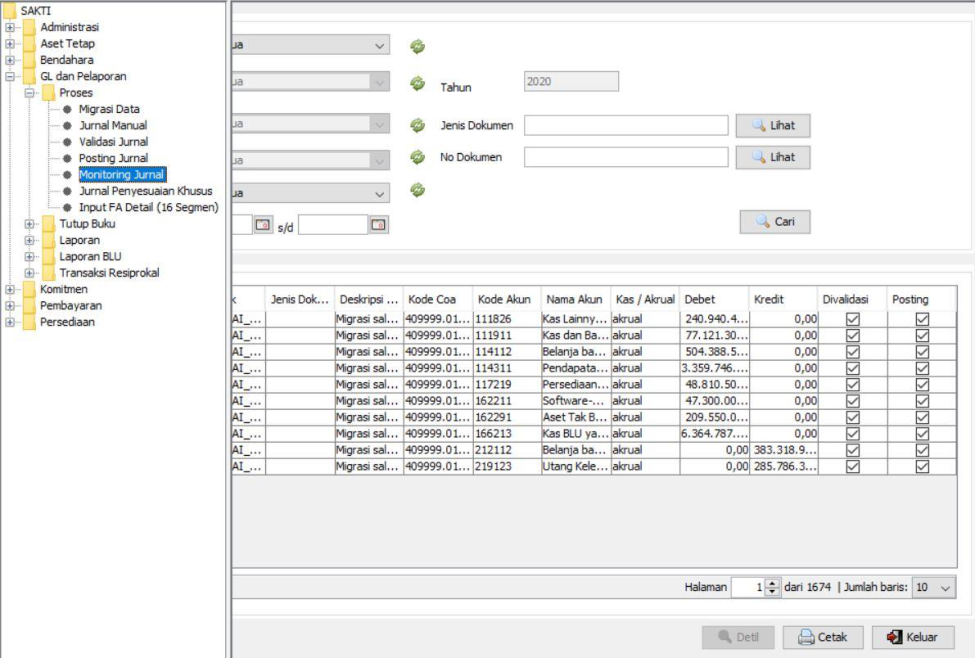The image size is (975, 658).
Task: Expand the Administrasi tree node
Action: pyautogui.click(x=10, y=27)
